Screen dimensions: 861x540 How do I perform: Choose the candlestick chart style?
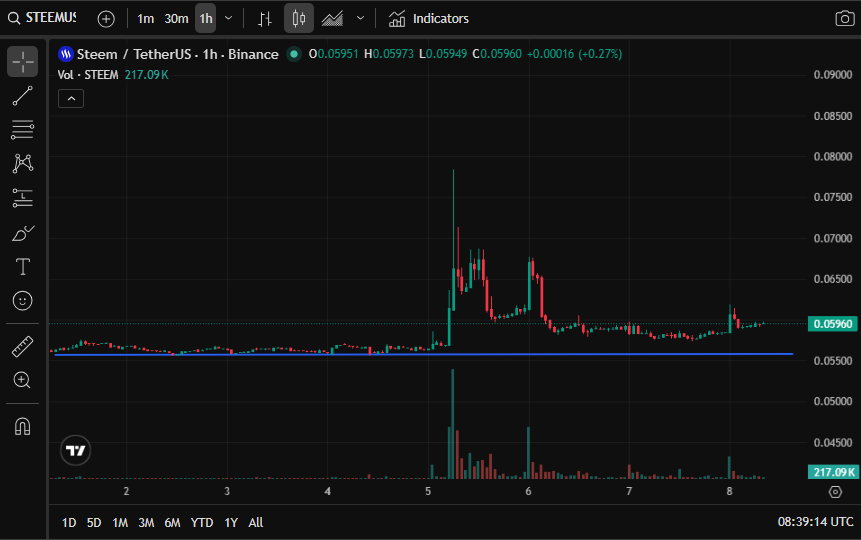(x=299, y=18)
